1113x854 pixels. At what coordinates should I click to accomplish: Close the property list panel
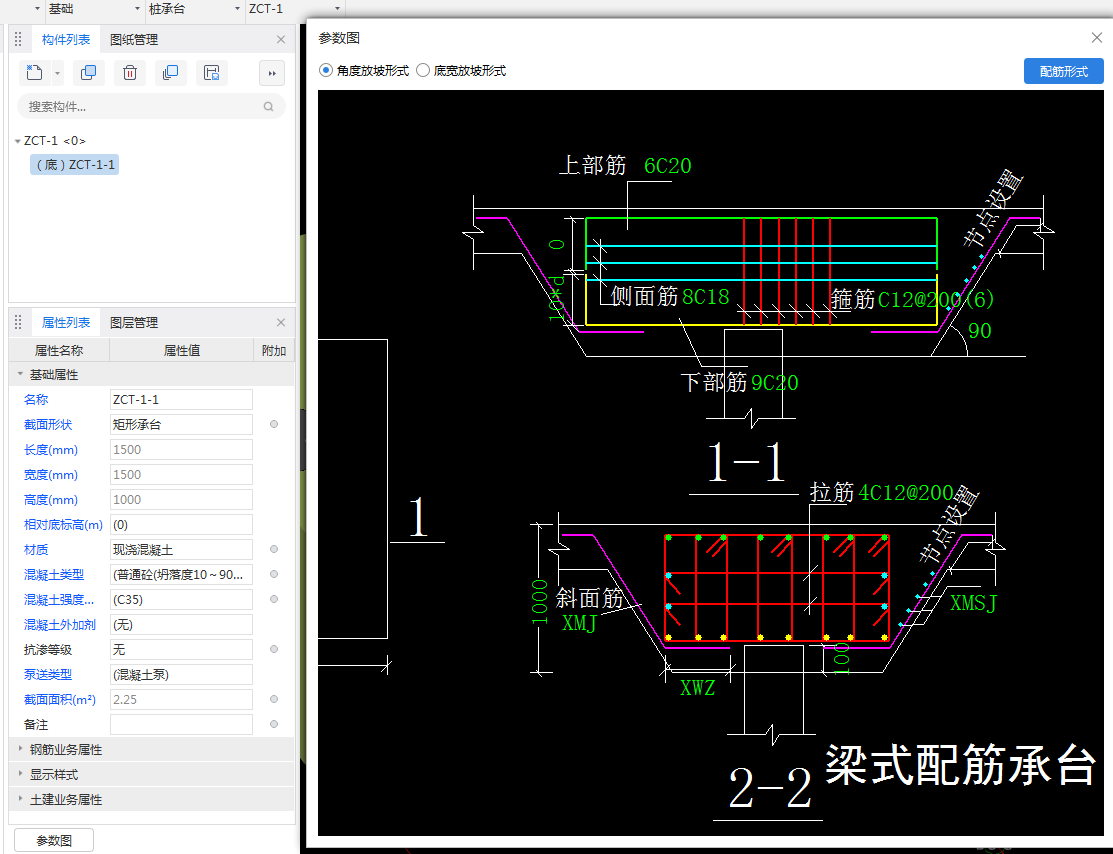coord(281,322)
